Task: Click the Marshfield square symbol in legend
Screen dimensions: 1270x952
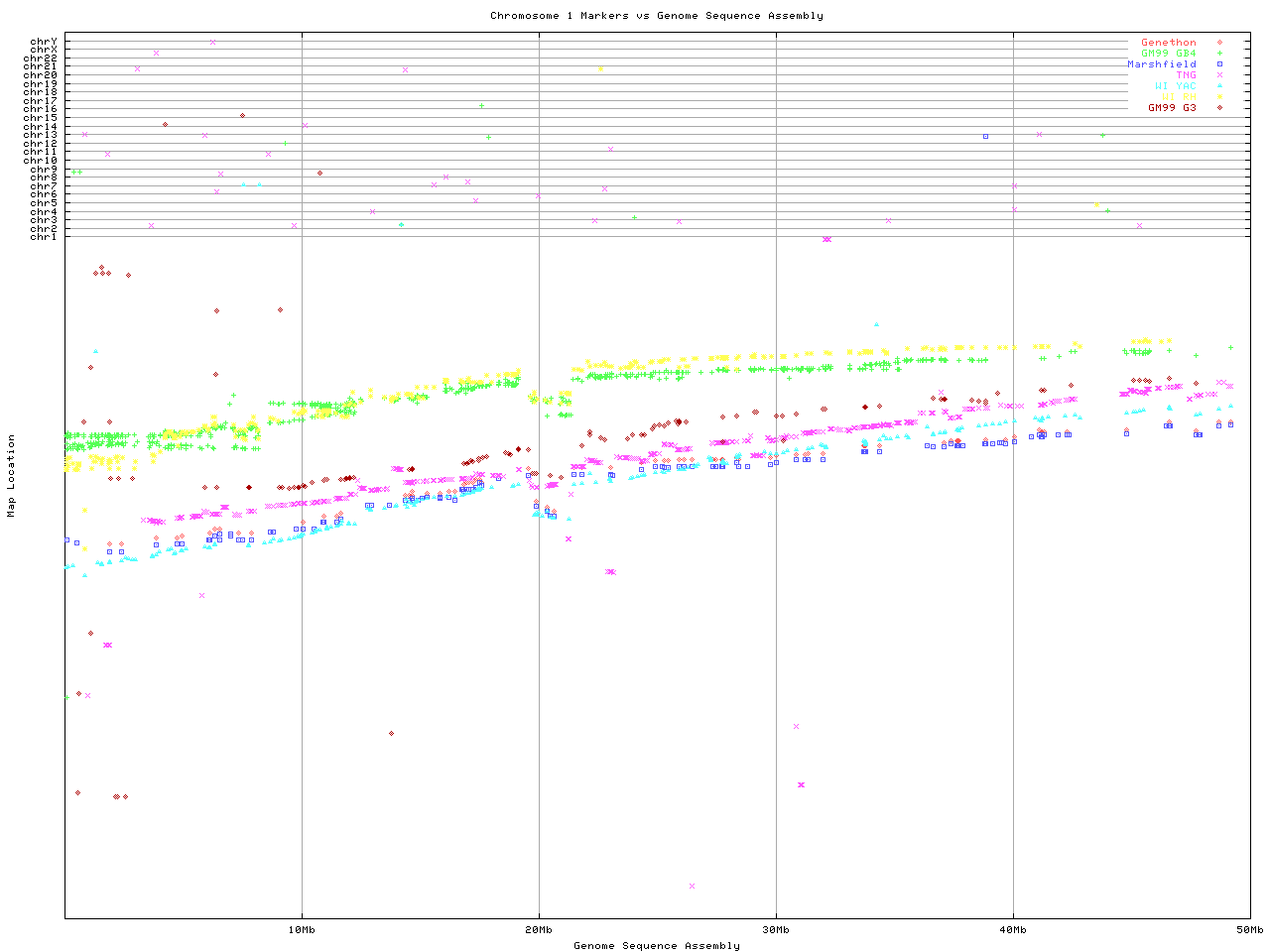Action: click(1219, 64)
